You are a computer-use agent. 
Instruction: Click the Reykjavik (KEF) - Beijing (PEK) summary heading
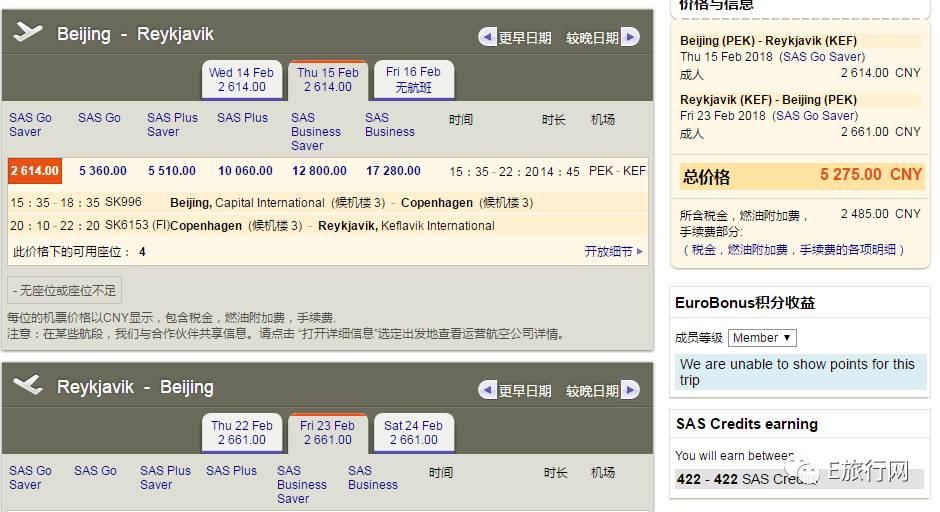768,100
